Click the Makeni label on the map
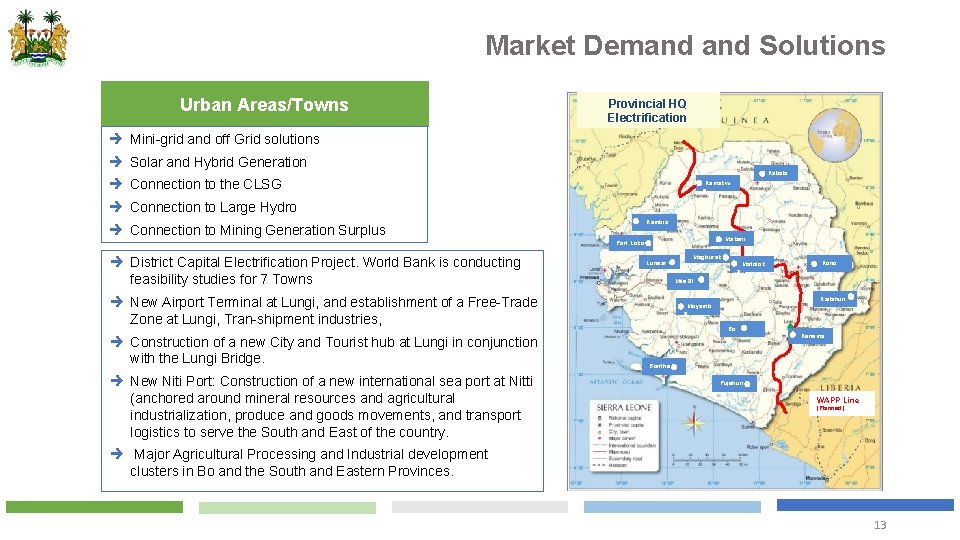This screenshot has width=960, height=540. click(x=731, y=239)
